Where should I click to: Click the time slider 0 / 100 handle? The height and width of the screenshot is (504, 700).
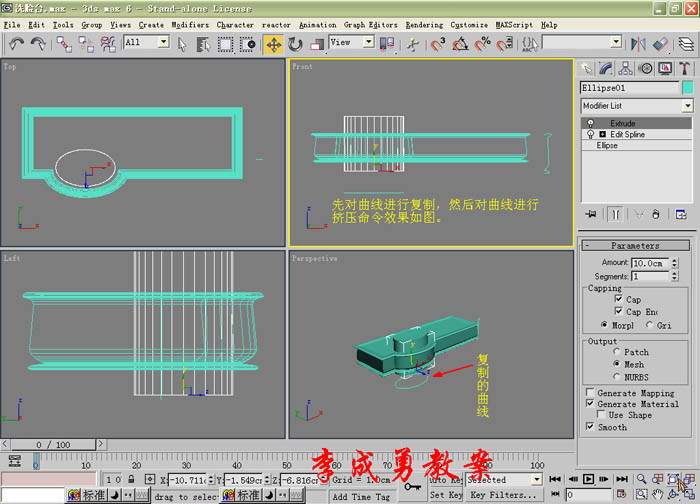pos(53,445)
